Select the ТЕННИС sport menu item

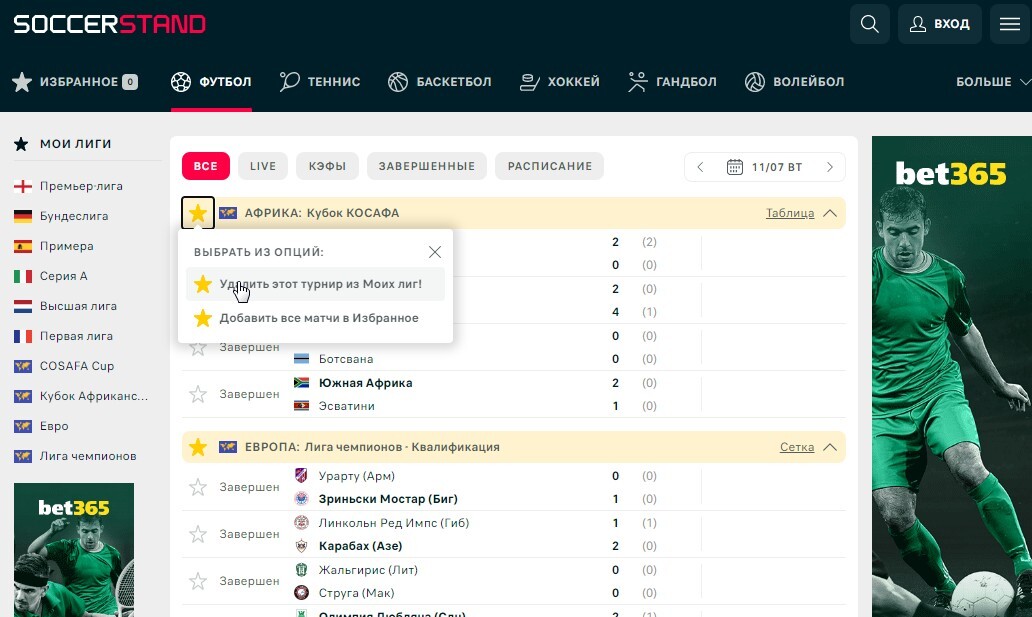[320, 82]
